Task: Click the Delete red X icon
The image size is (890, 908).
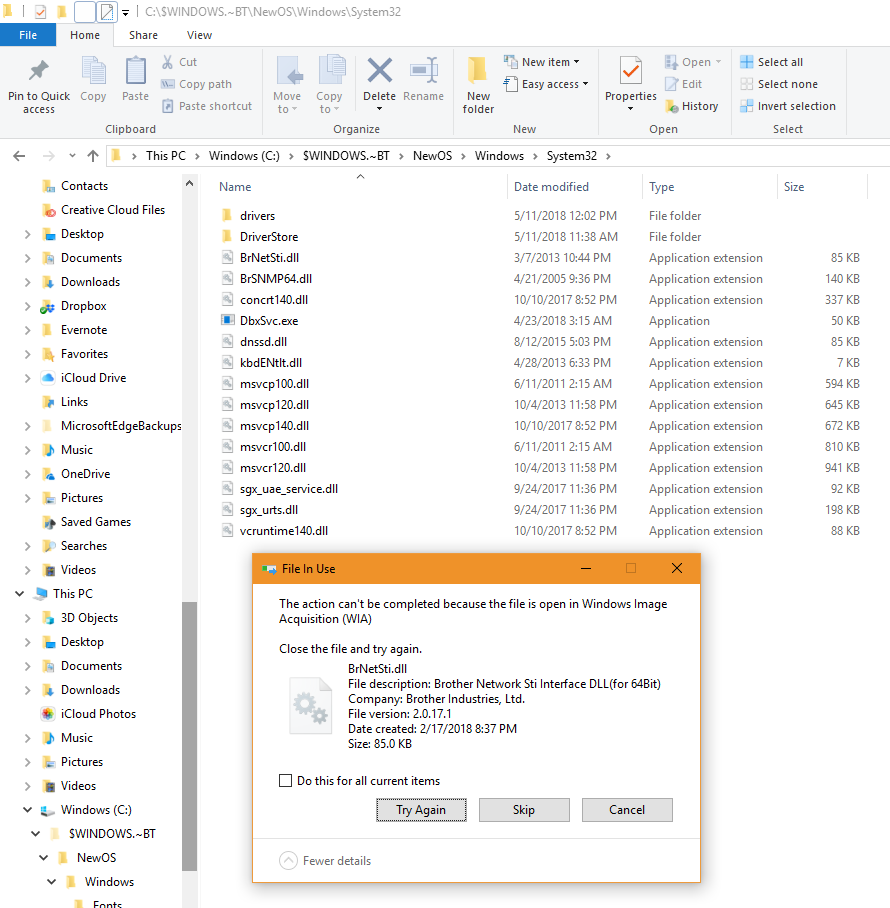Action: tap(380, 71)
